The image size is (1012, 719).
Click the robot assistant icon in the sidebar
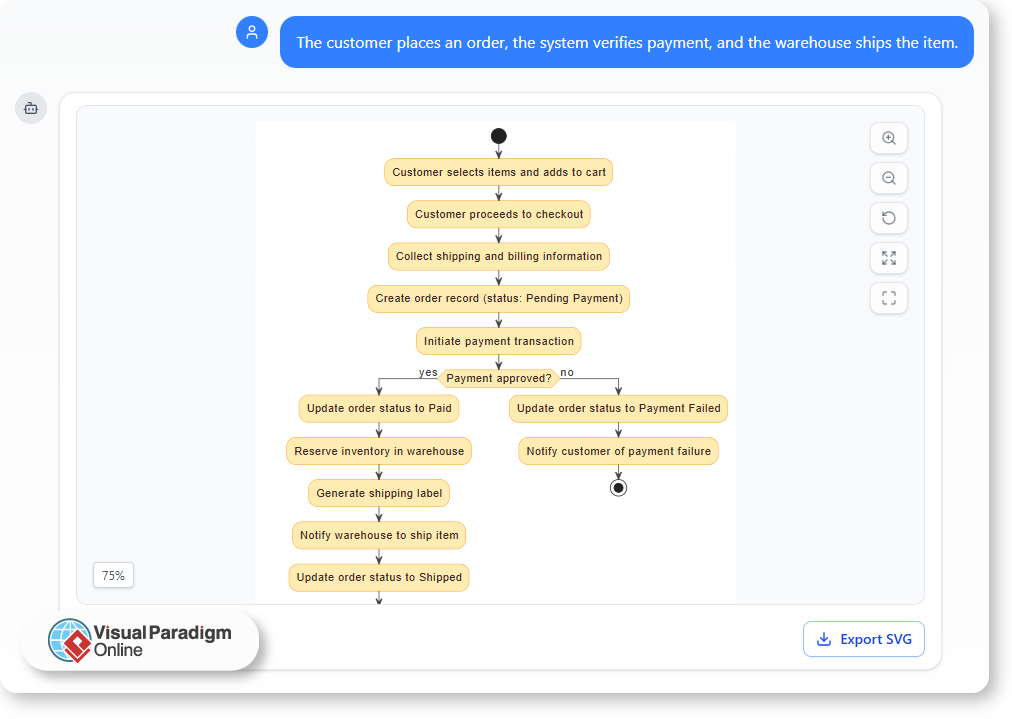coord(31,108)
